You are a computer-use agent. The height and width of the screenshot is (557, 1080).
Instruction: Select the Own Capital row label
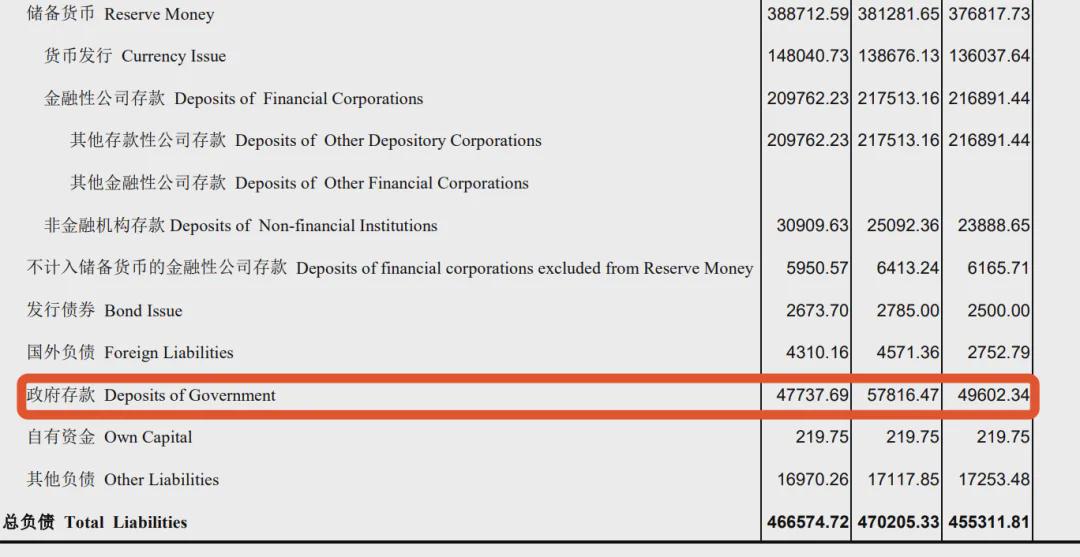110,437
